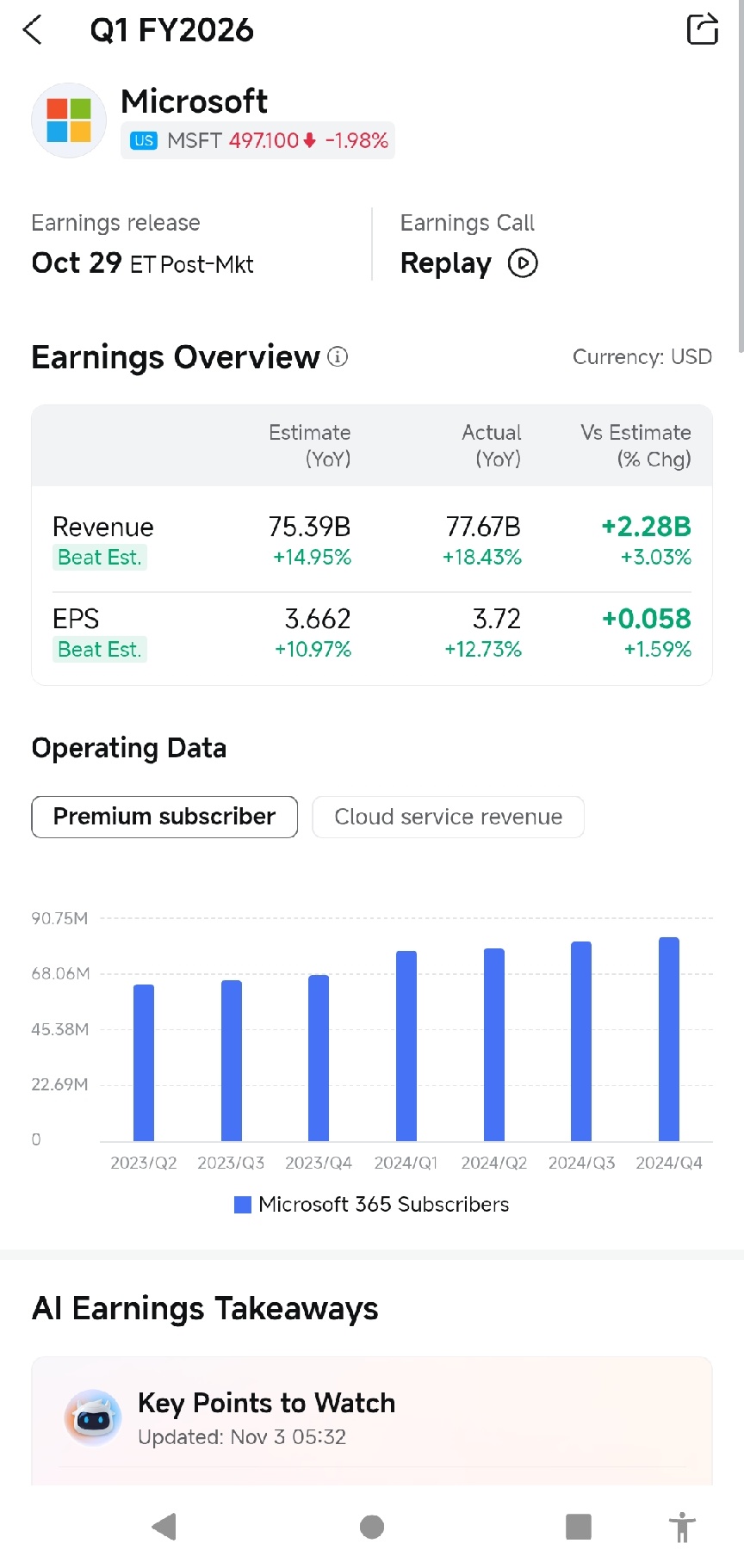
Task: Tap the Android home navigation button
Action: click(x=372, y=1527)
